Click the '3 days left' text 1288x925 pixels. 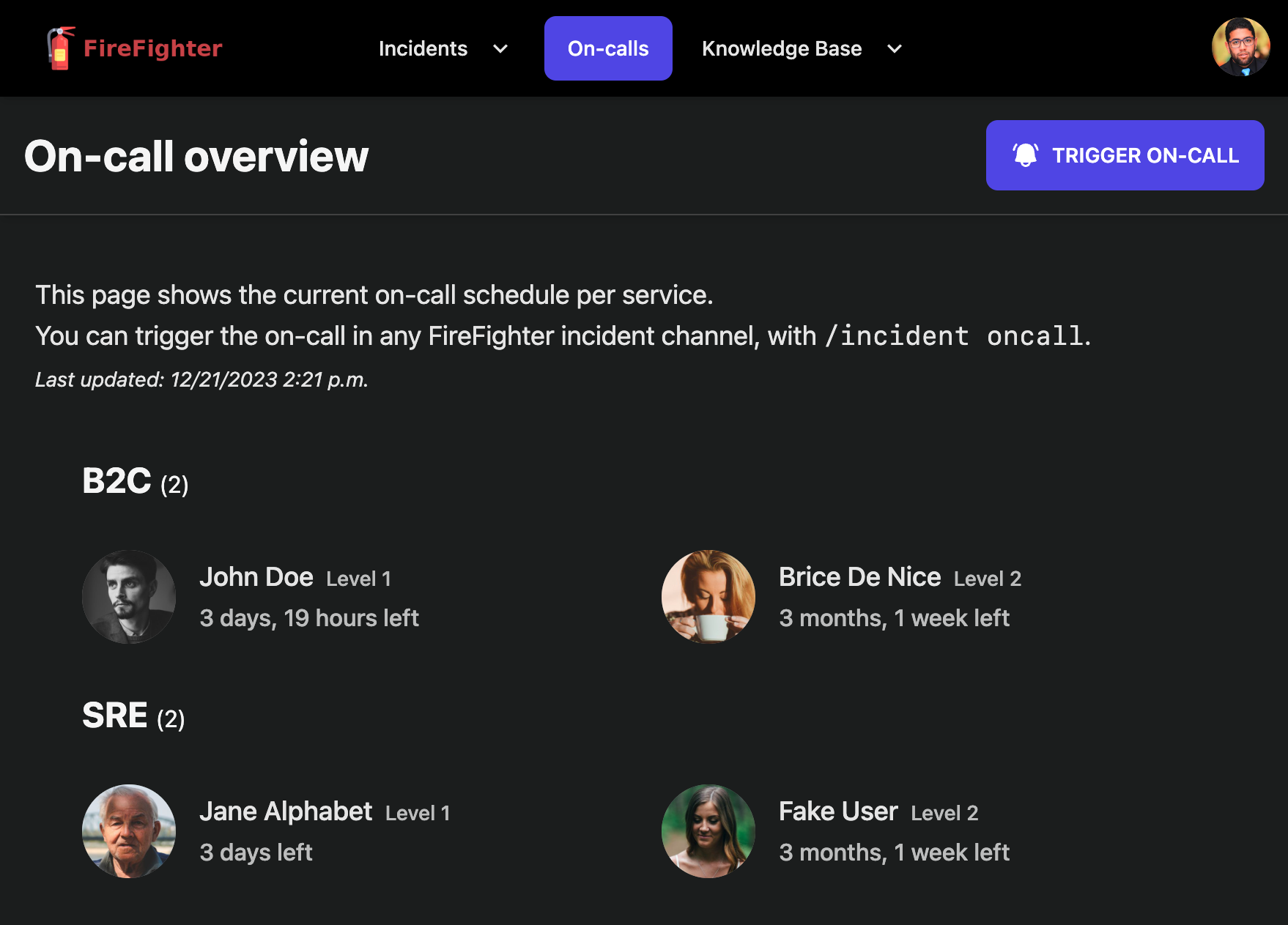(x=256, y=852)
